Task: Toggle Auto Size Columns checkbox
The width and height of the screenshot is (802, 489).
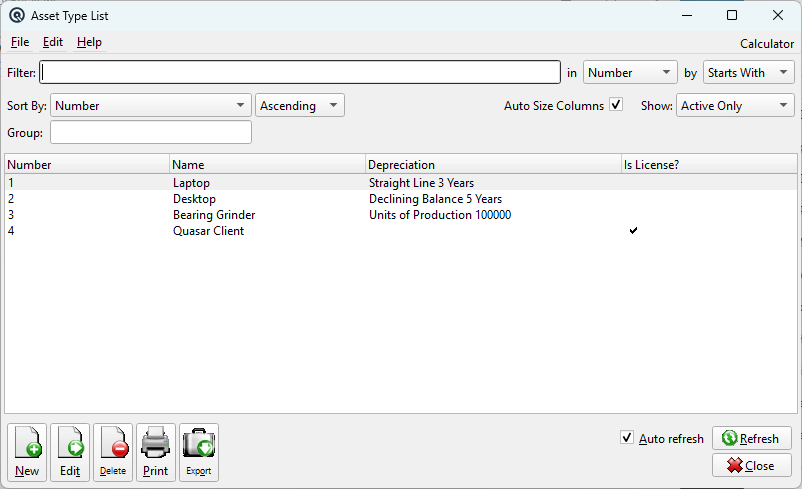Action: coord(616,105)
